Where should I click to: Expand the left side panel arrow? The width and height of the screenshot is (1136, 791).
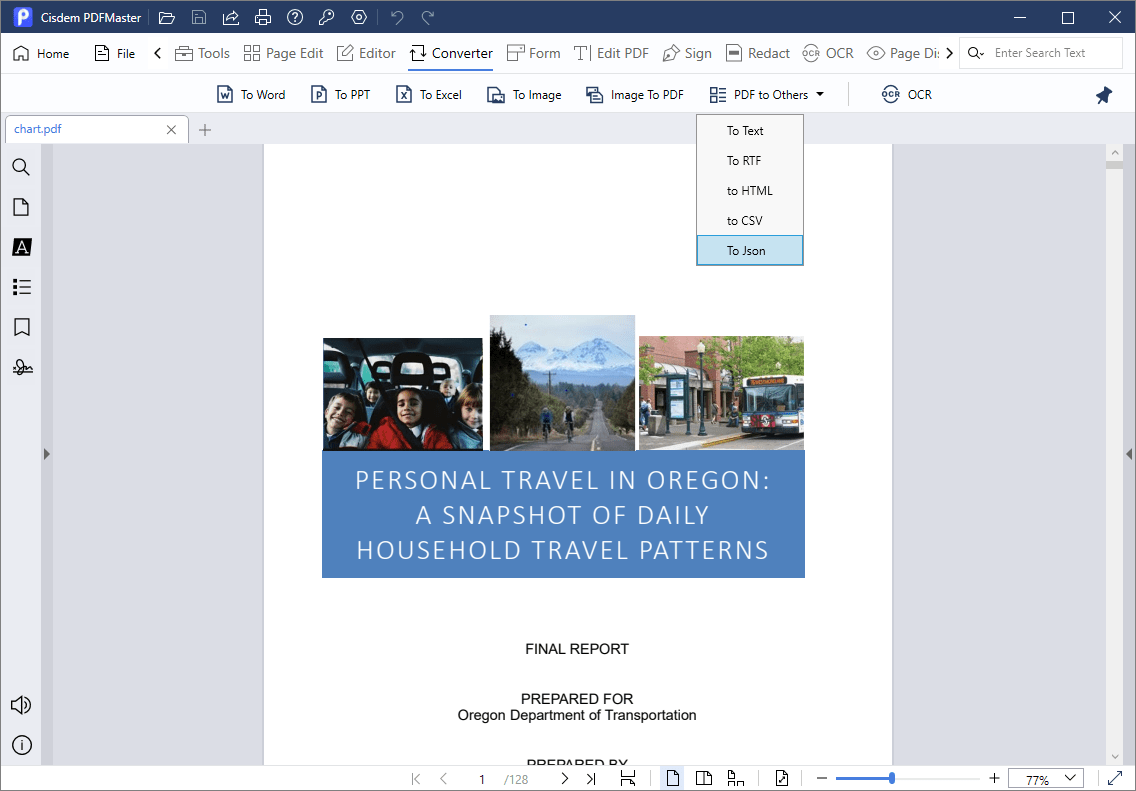(x=46, y=454)
